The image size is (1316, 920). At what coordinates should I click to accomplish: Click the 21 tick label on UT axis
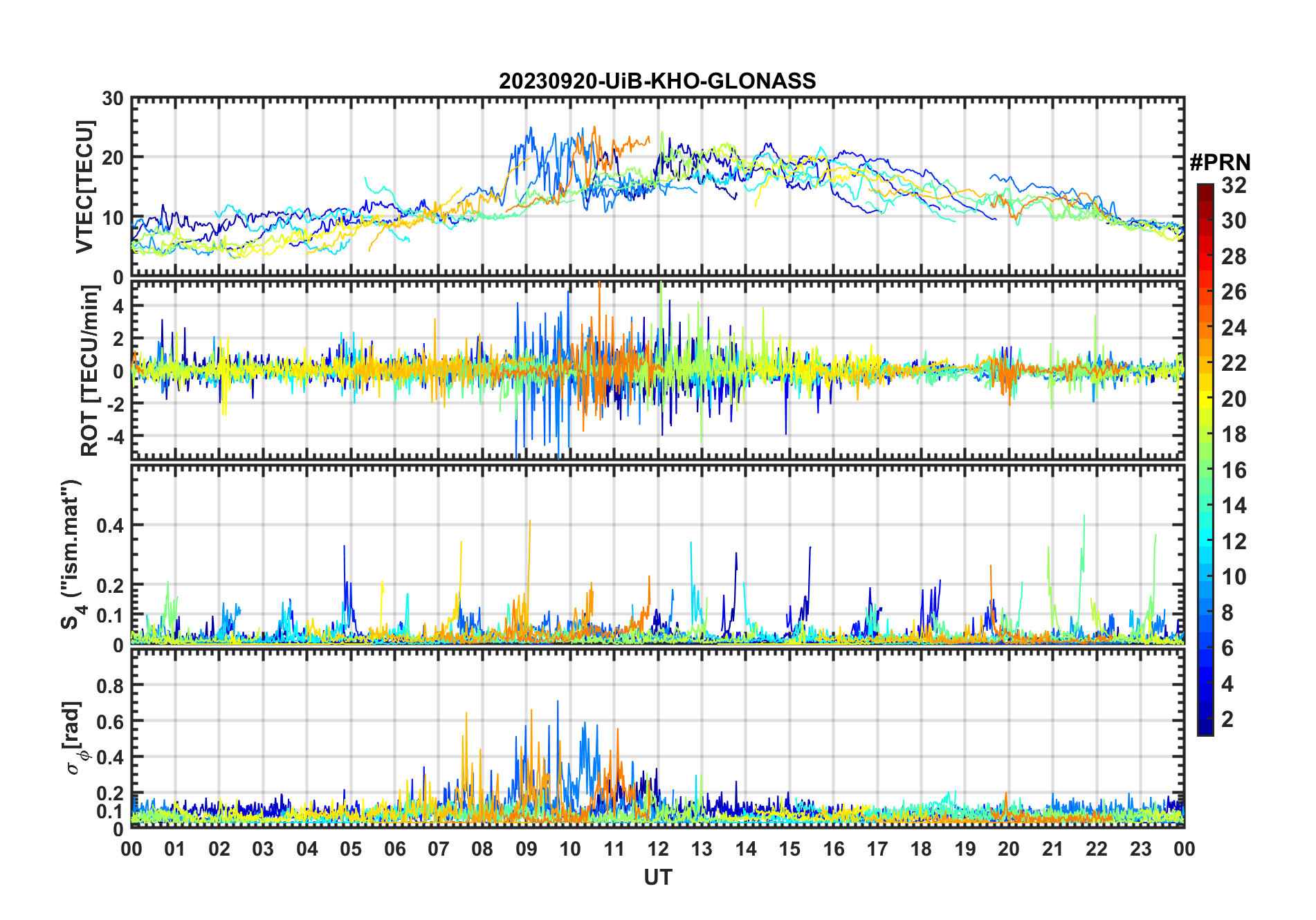tap(1052, 849)
